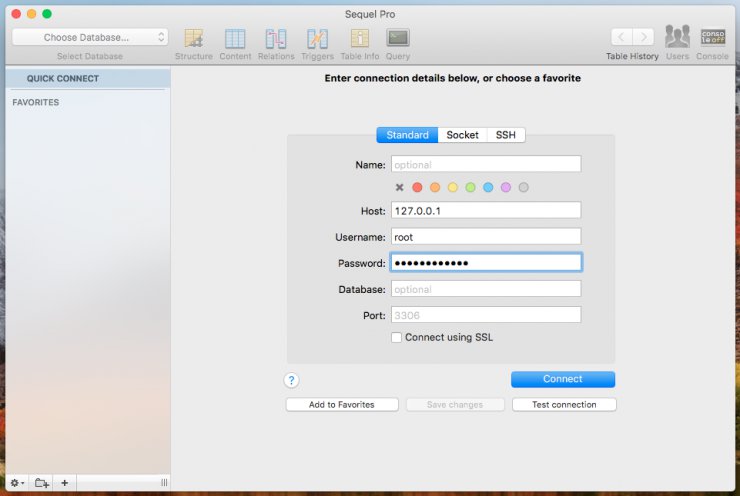
Task: Focus the Name input field
Action: click(486, 164)
